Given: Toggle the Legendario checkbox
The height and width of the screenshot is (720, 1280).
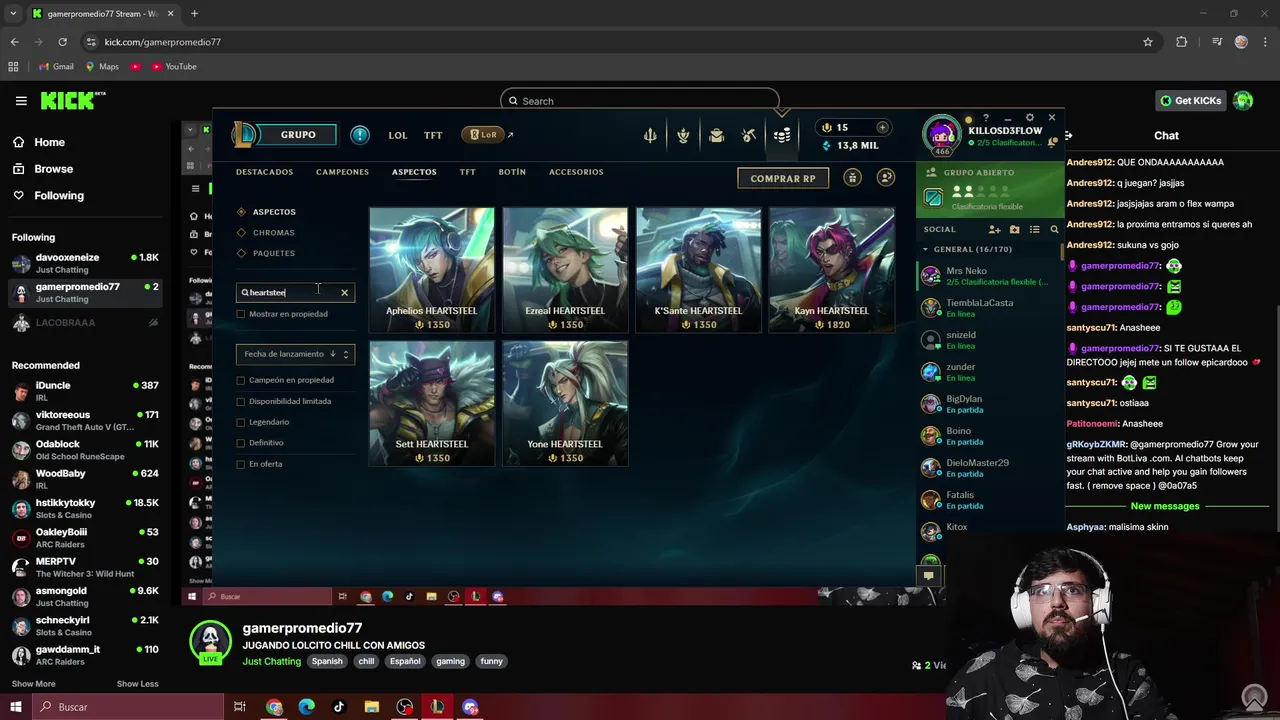Looking at the screenshot, I should click(x=241, y=422).
